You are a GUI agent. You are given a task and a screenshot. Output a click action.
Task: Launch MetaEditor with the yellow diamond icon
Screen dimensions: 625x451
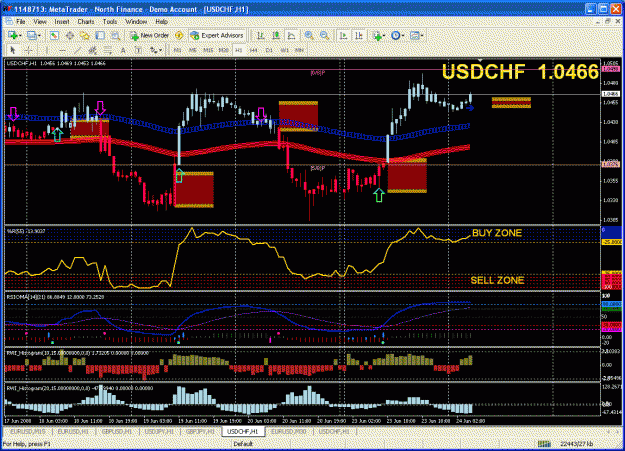click(179, 35)
